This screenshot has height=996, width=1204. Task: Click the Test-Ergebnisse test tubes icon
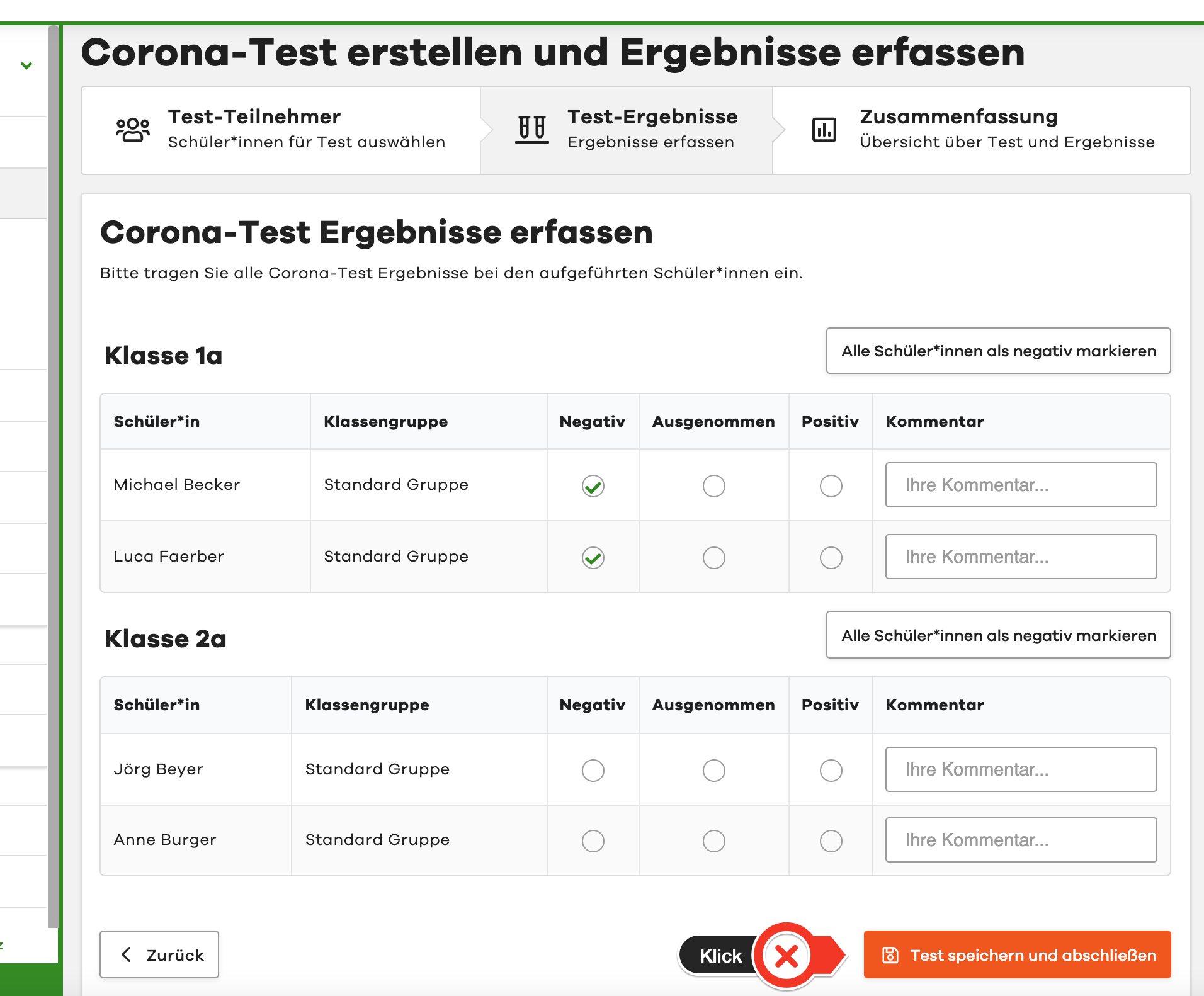[x=531, y=128]
